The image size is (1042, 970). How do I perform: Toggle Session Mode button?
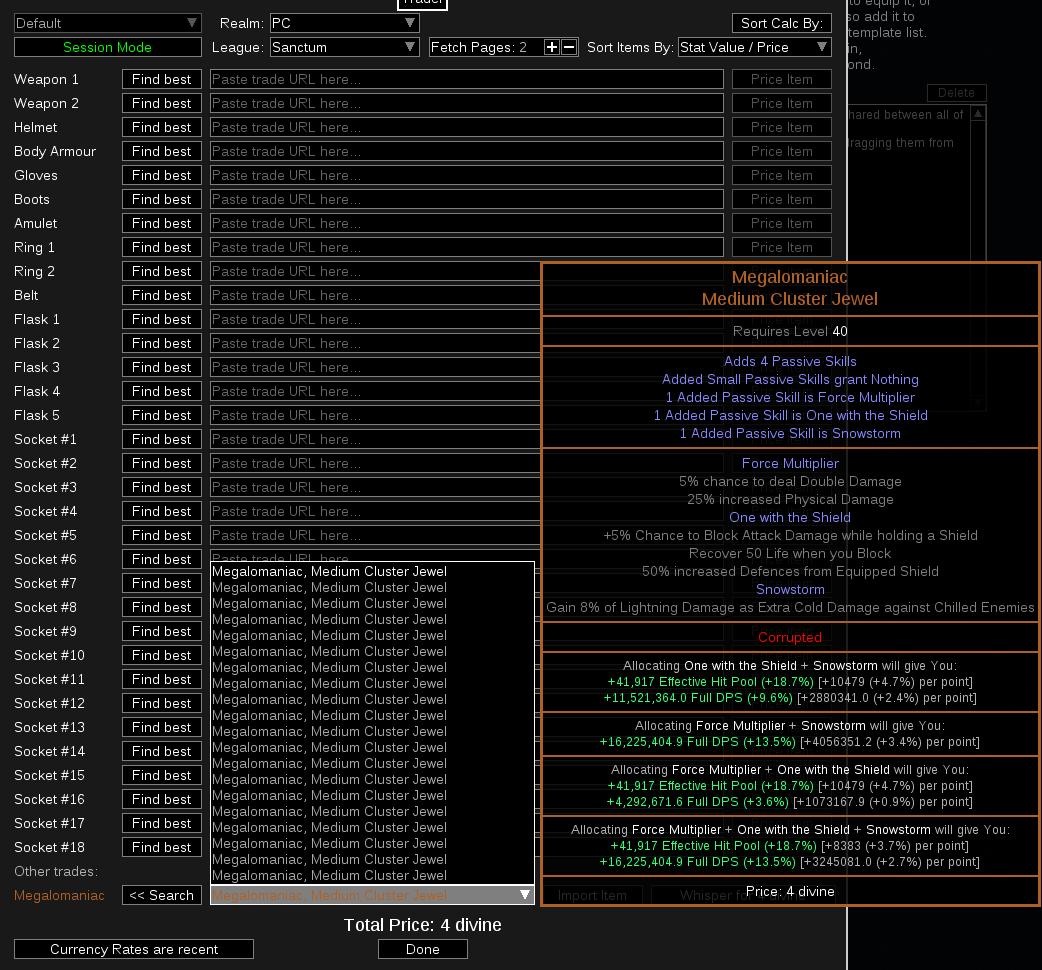coord(108,47)
